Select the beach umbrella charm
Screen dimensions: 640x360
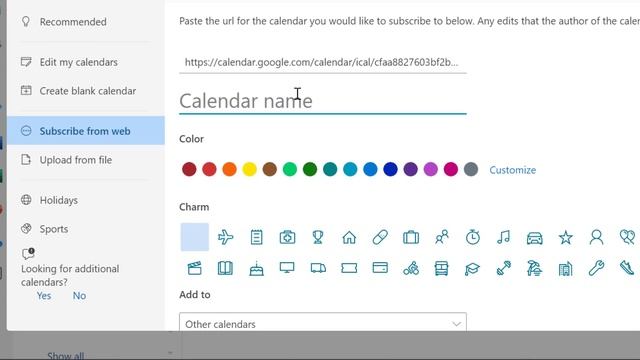(534, 268)
